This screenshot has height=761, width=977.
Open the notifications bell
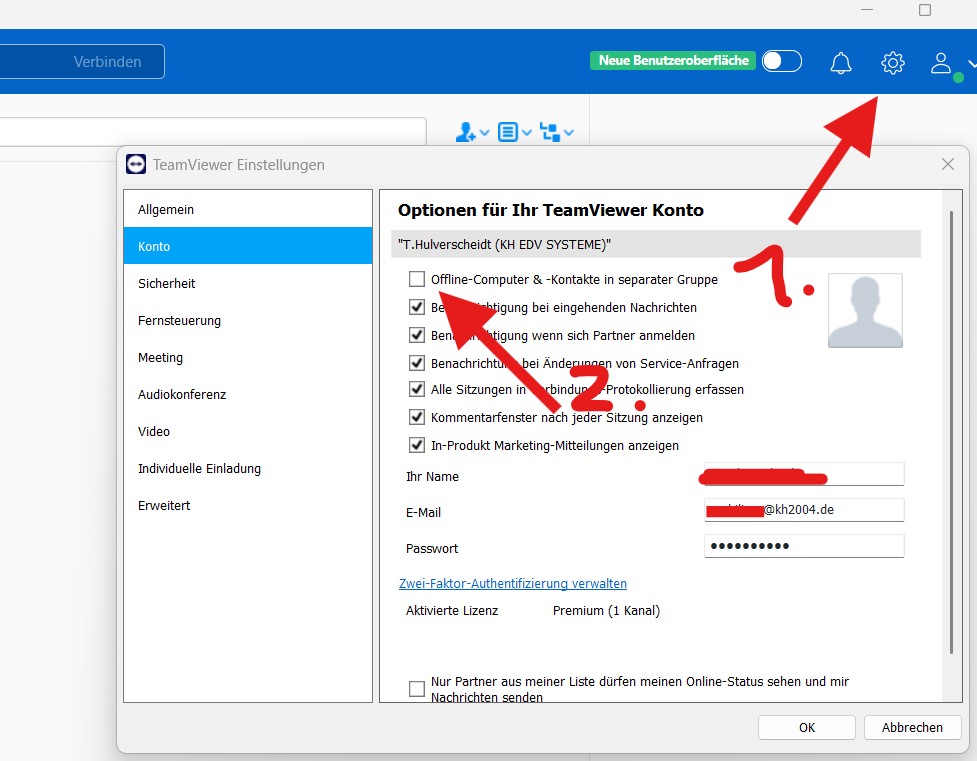pos(841,62)
